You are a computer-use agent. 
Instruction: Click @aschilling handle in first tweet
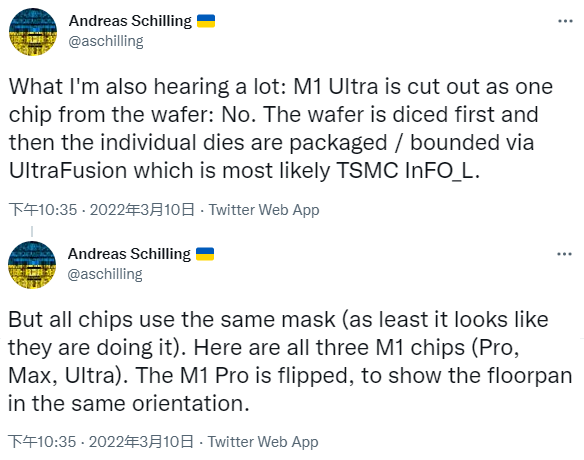106,41
